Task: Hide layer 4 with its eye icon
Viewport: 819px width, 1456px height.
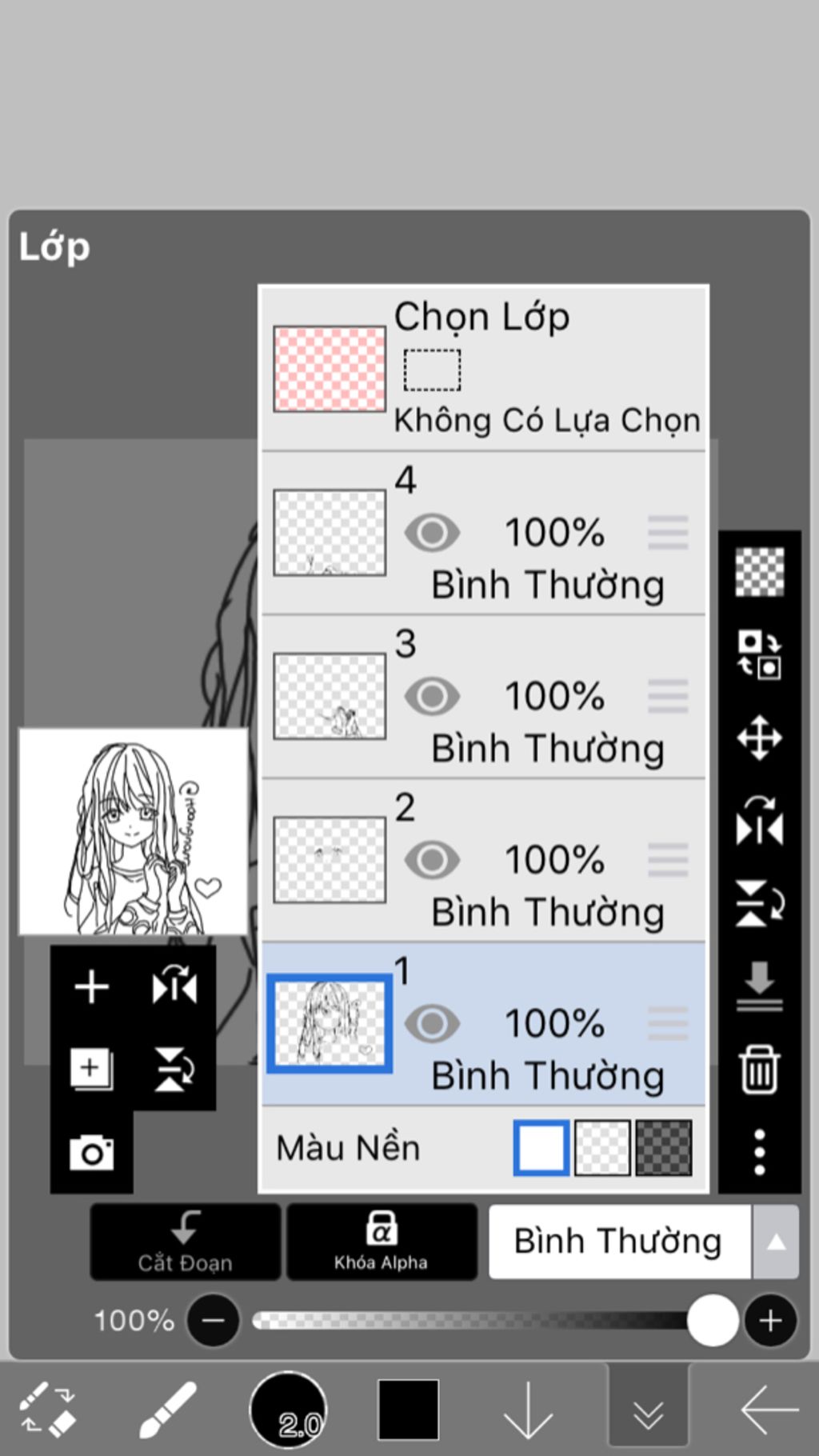Action: pos(432,533)
